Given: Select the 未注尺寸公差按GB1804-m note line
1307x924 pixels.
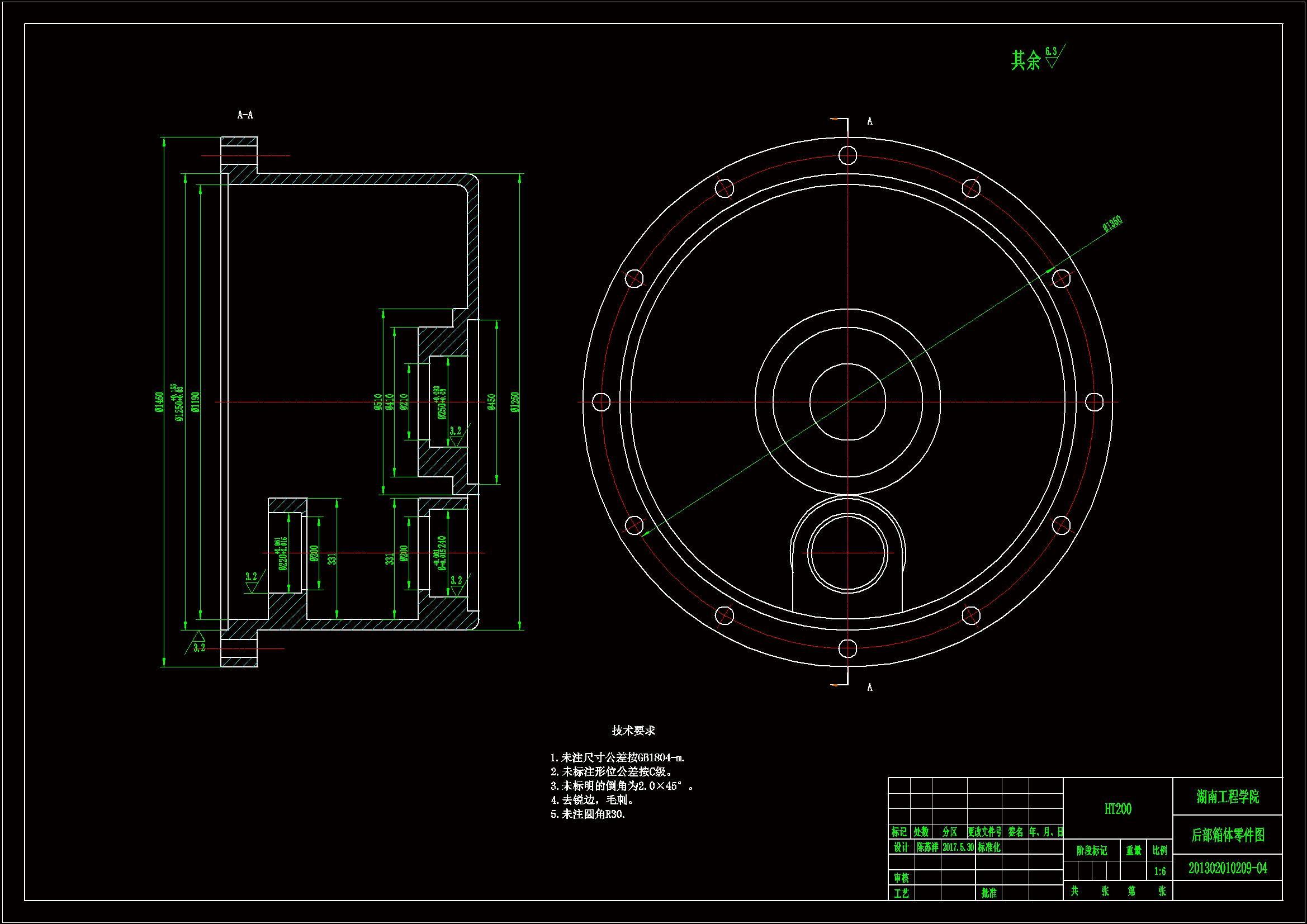Looking at the screenshot, I should (x=618, y=758).
